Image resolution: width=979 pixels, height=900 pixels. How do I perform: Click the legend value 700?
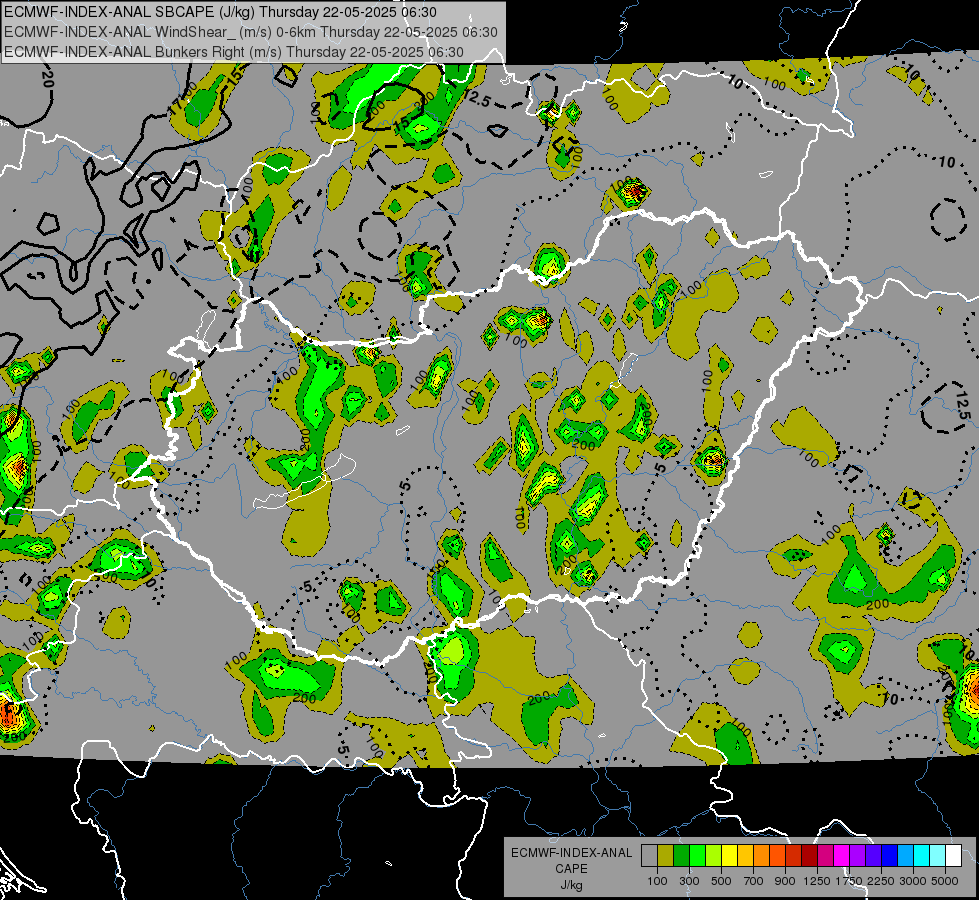(x=754, y=881)
